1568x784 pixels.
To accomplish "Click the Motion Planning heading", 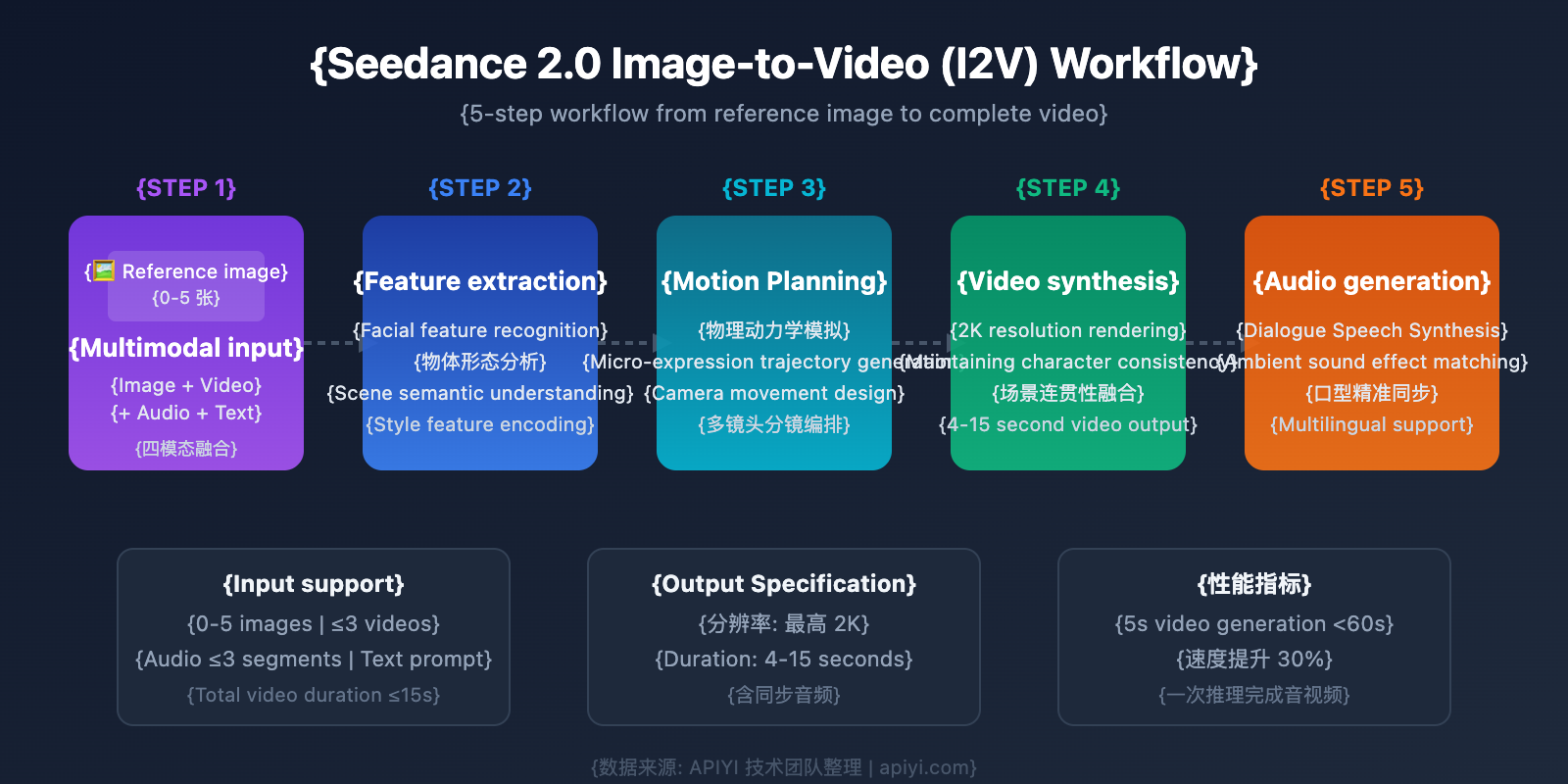I will tap(774, 281).
